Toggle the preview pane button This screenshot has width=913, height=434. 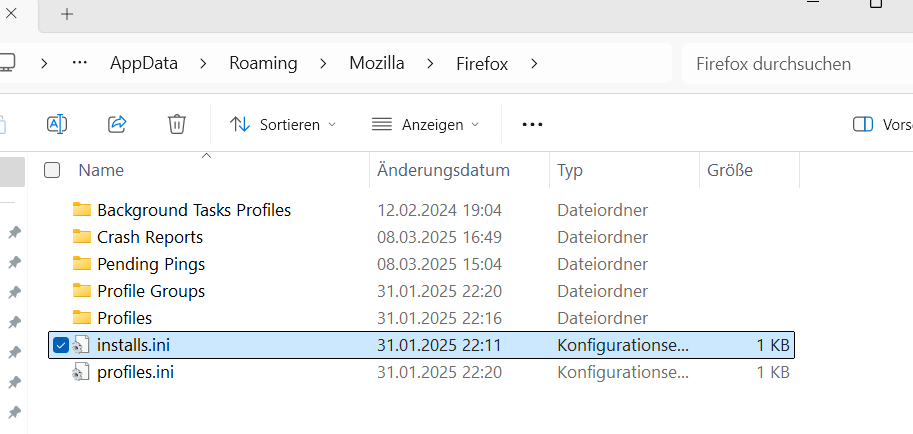862,124
